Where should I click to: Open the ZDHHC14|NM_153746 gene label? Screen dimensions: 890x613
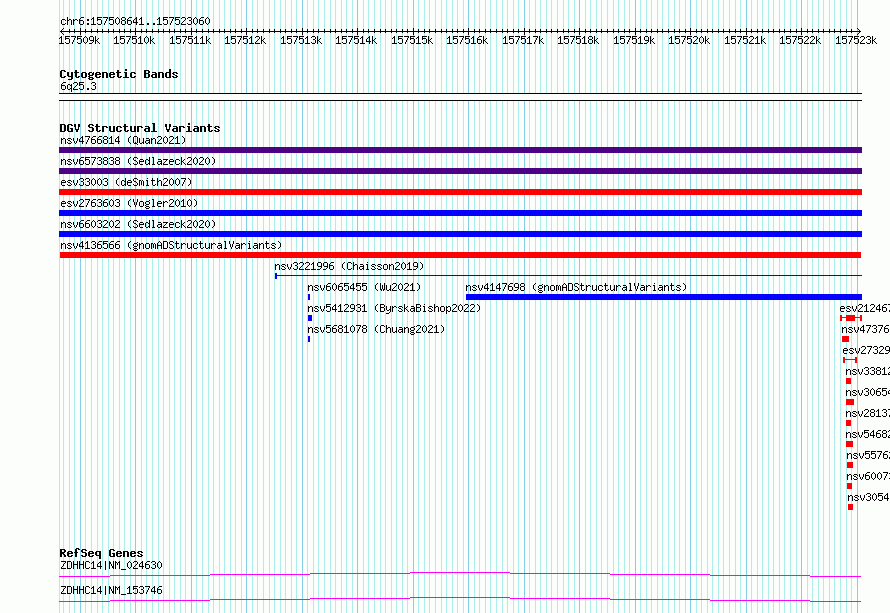click(x=111, y=590)
